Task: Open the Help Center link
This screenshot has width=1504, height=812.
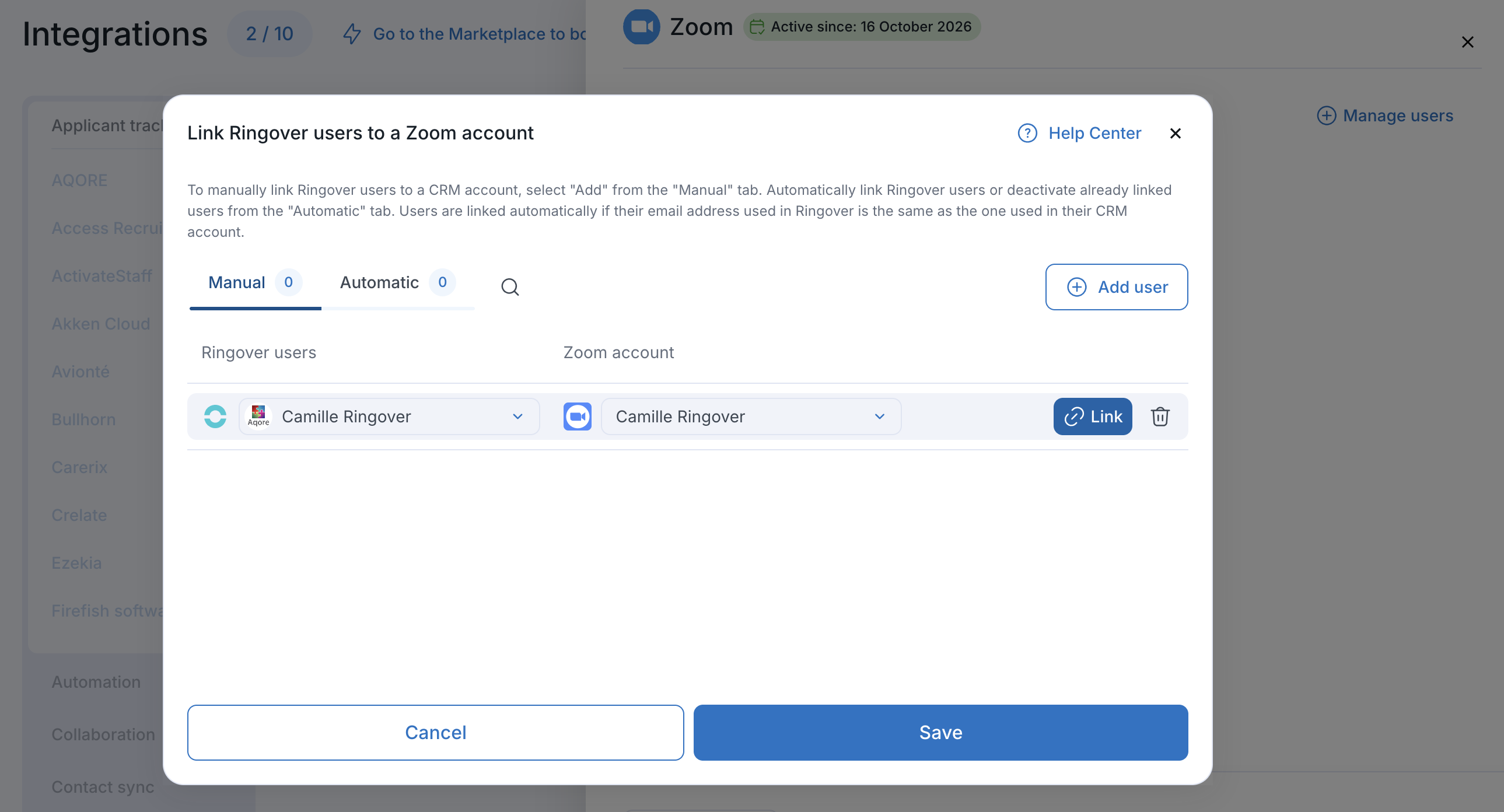Action: coord(1094,133)
